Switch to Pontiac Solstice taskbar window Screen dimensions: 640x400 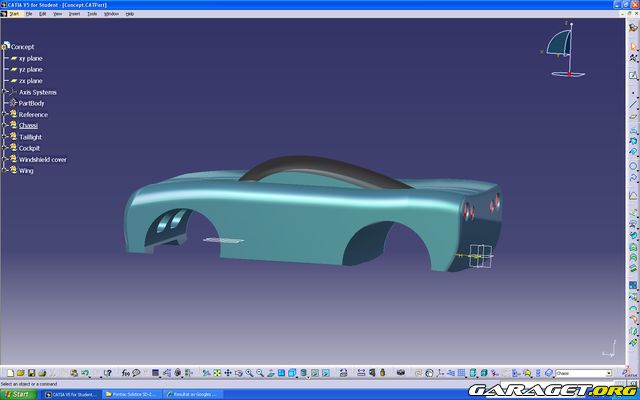point(130,394)
